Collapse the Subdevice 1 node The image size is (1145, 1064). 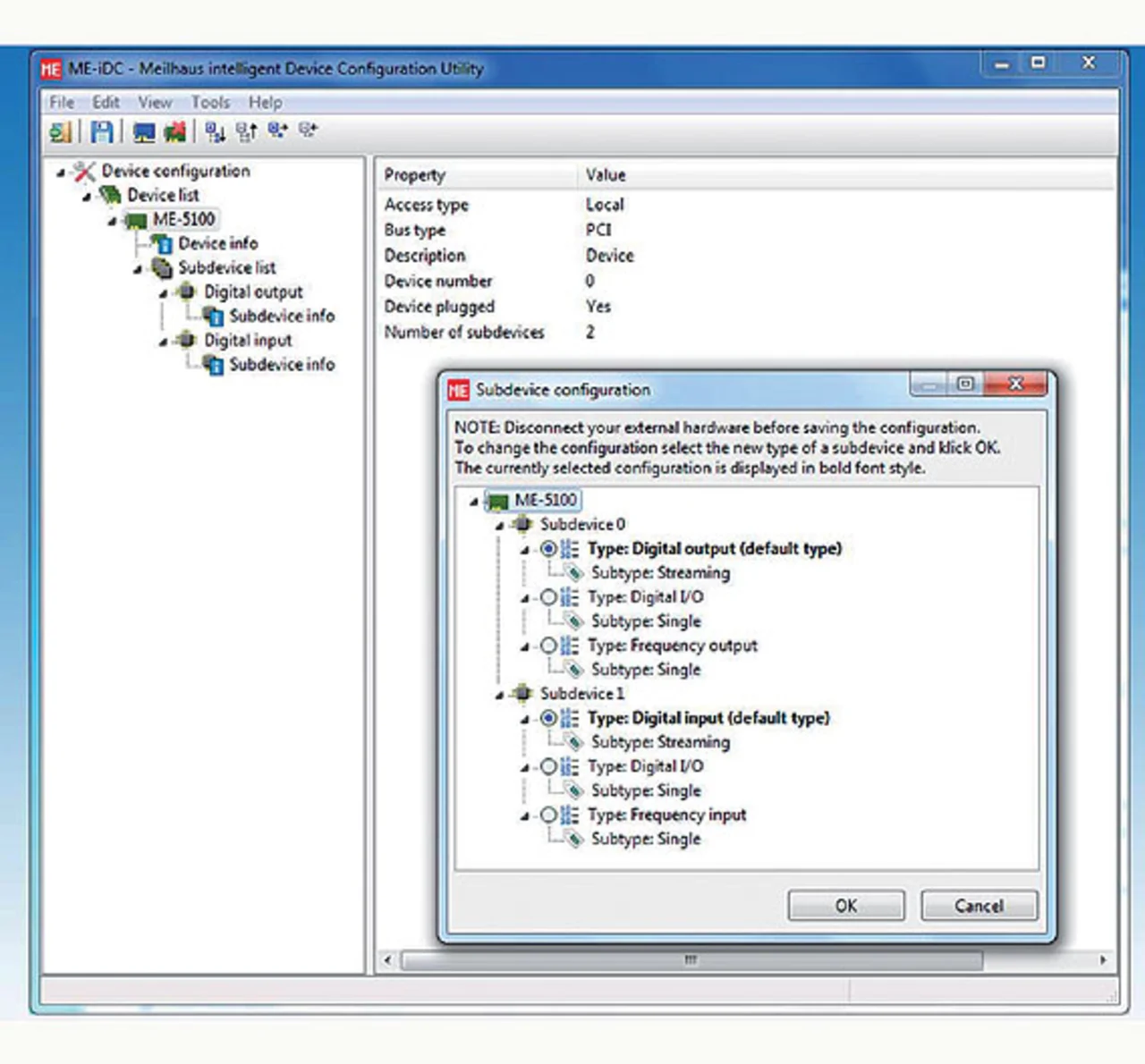point(500,695)
